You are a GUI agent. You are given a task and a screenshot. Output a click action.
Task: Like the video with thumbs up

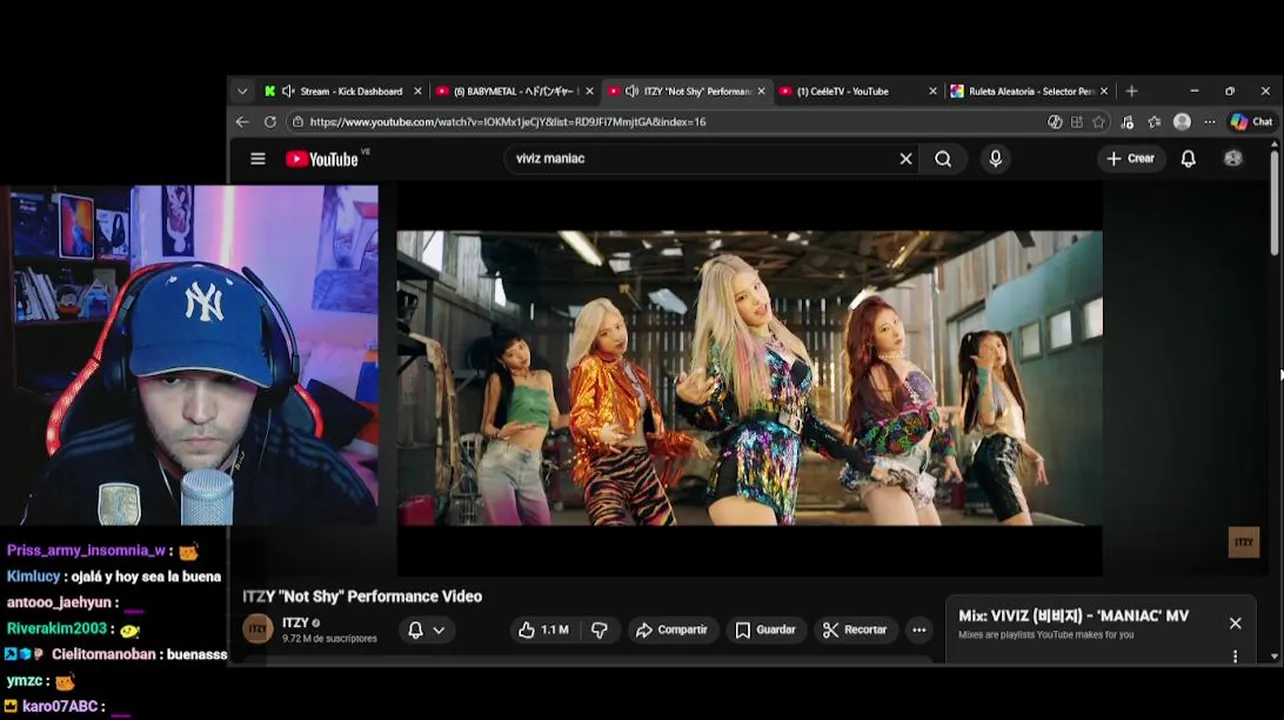click(542, 630)
